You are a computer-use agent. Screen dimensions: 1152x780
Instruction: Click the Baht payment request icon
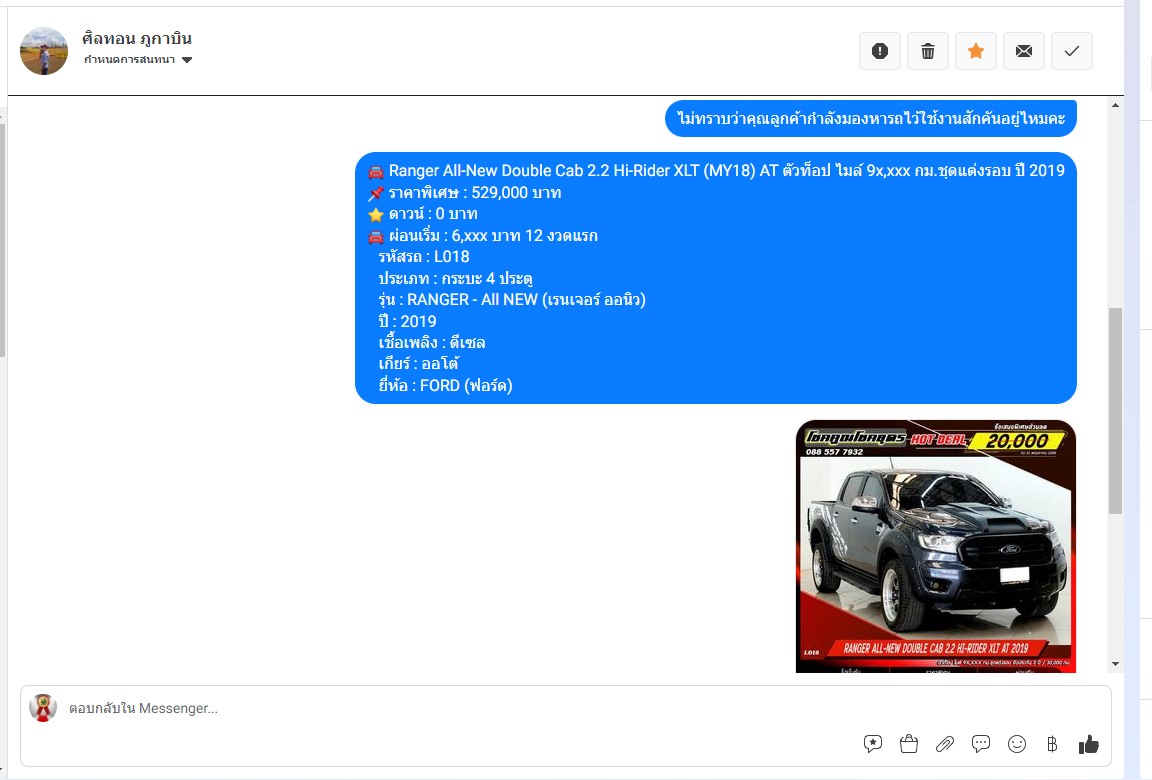coord(1052,744)
